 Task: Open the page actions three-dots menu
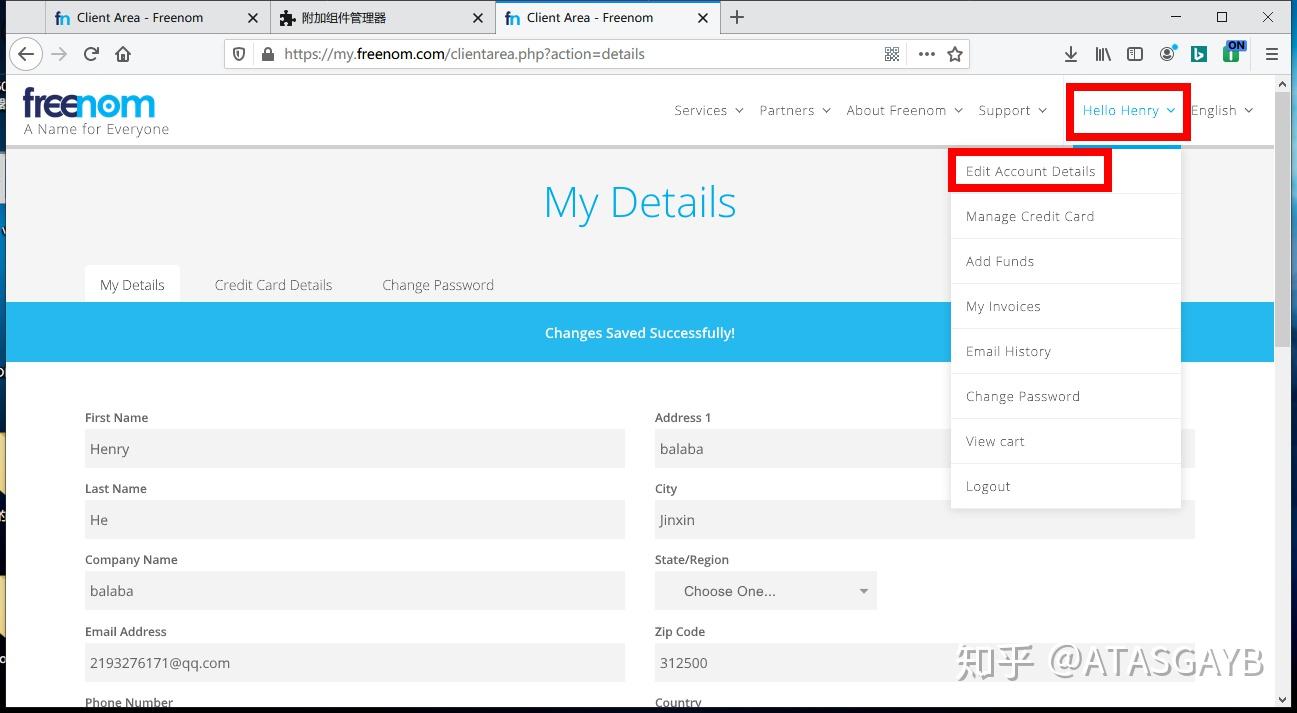926,54
